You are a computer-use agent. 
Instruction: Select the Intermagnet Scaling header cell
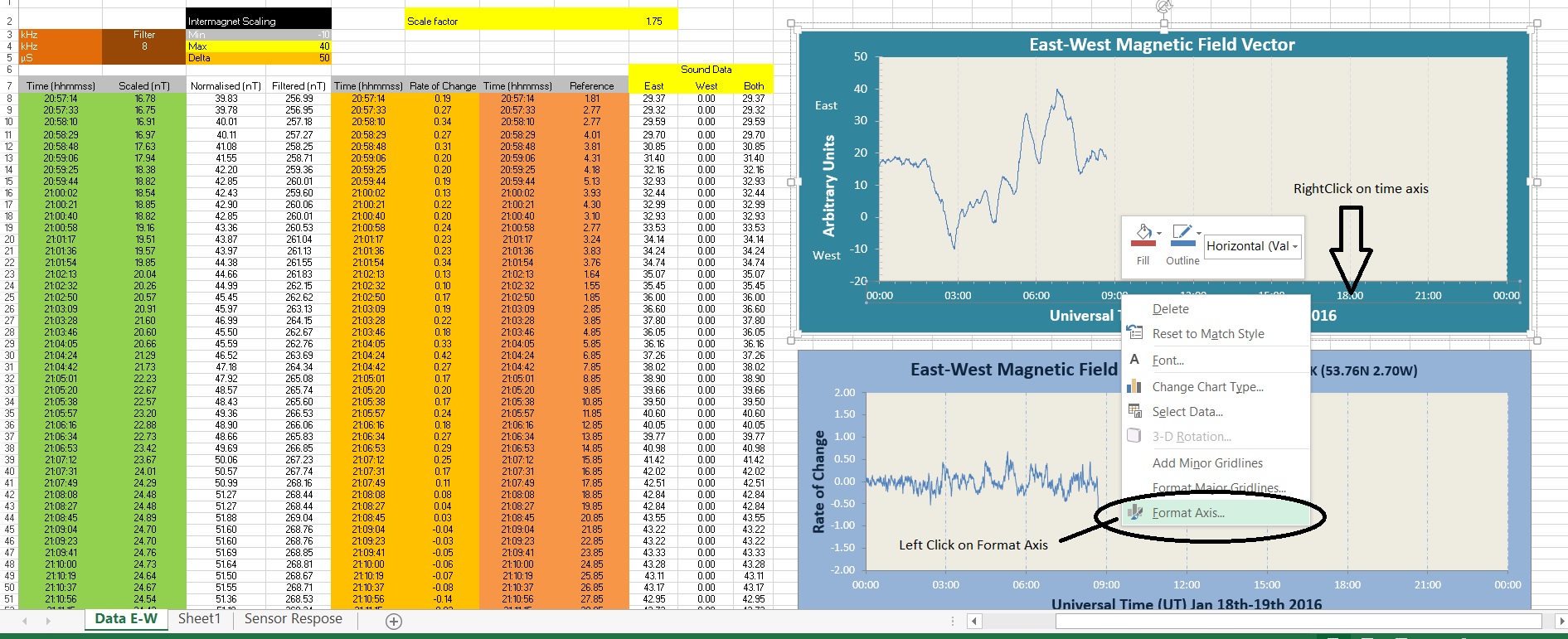[x=259, y=21]
